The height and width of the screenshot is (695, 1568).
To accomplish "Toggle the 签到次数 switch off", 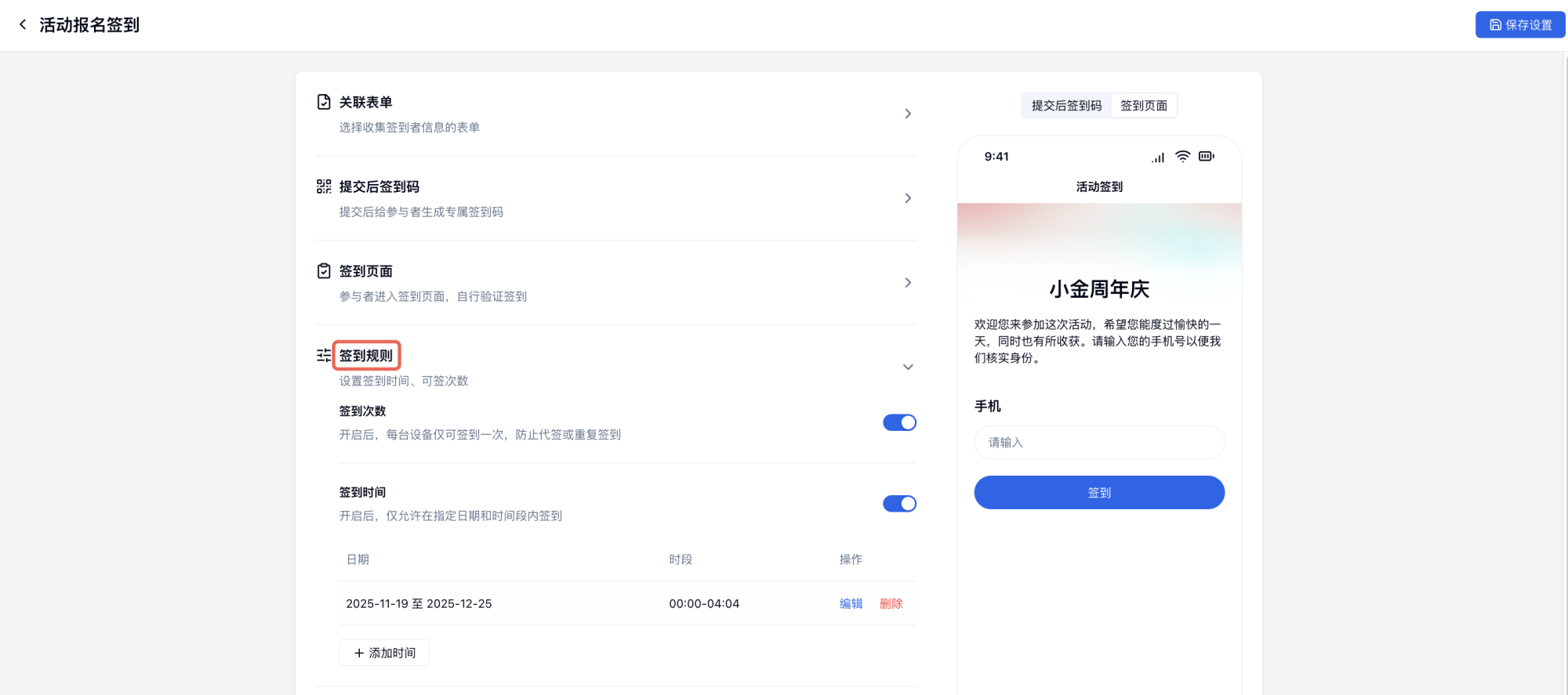I will click(899, 422).
